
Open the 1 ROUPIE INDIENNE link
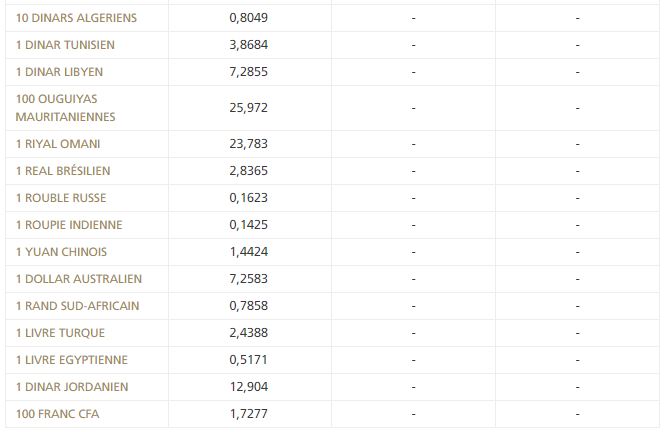[x=69, y=225]
